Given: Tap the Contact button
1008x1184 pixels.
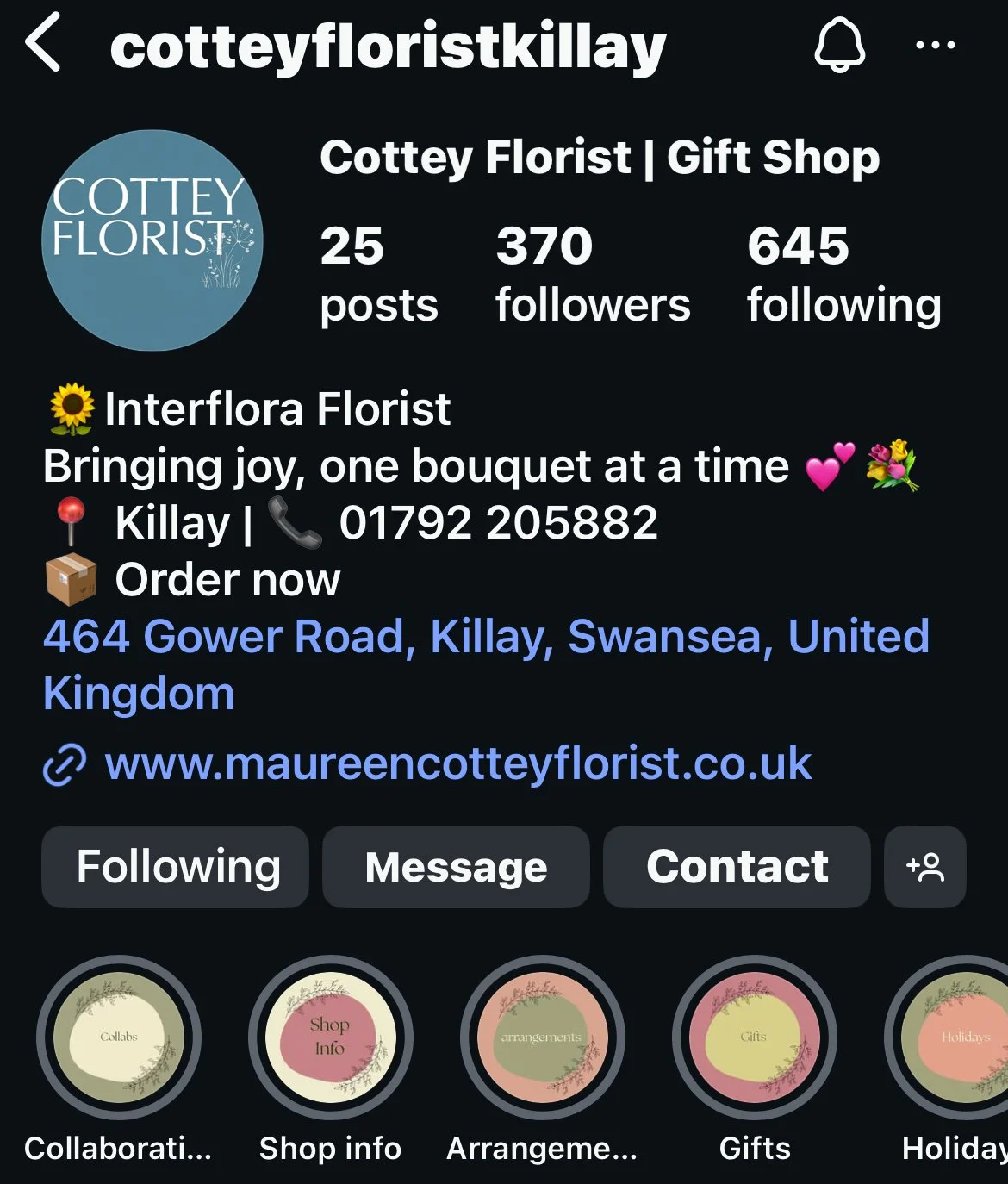Looking at the screenshot, I should click(737, 867).
